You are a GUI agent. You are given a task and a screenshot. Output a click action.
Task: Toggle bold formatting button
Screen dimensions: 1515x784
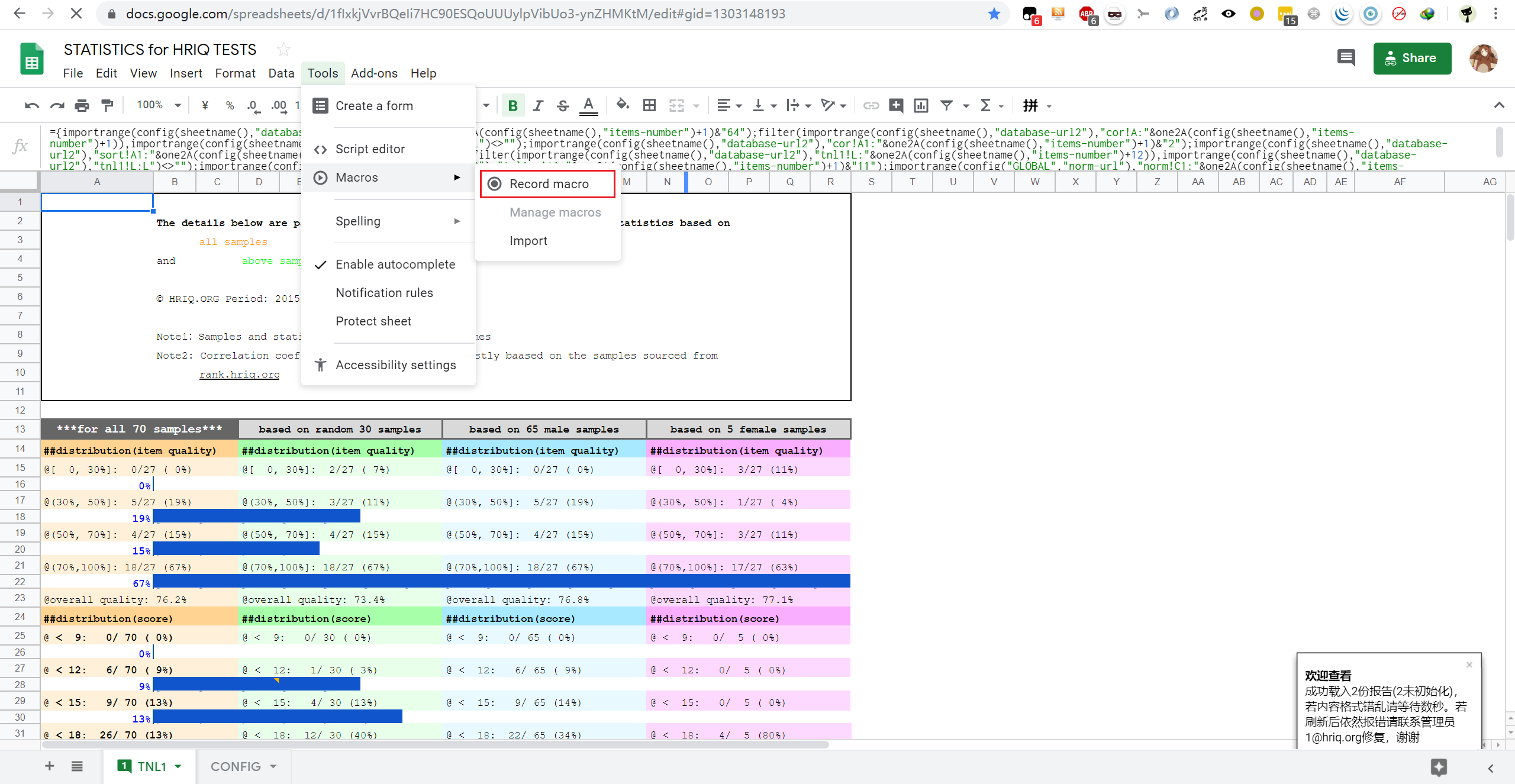512,105
